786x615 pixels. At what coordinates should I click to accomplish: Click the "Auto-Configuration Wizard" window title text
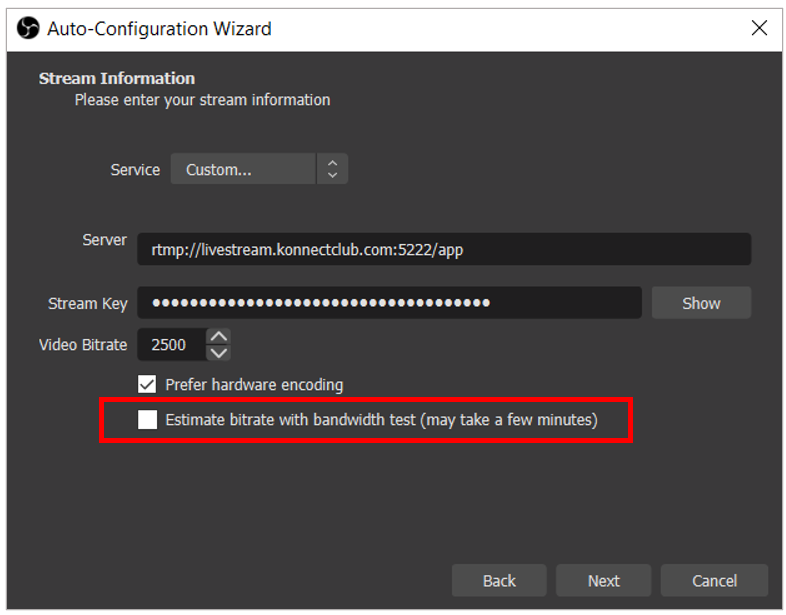[159, 29]
